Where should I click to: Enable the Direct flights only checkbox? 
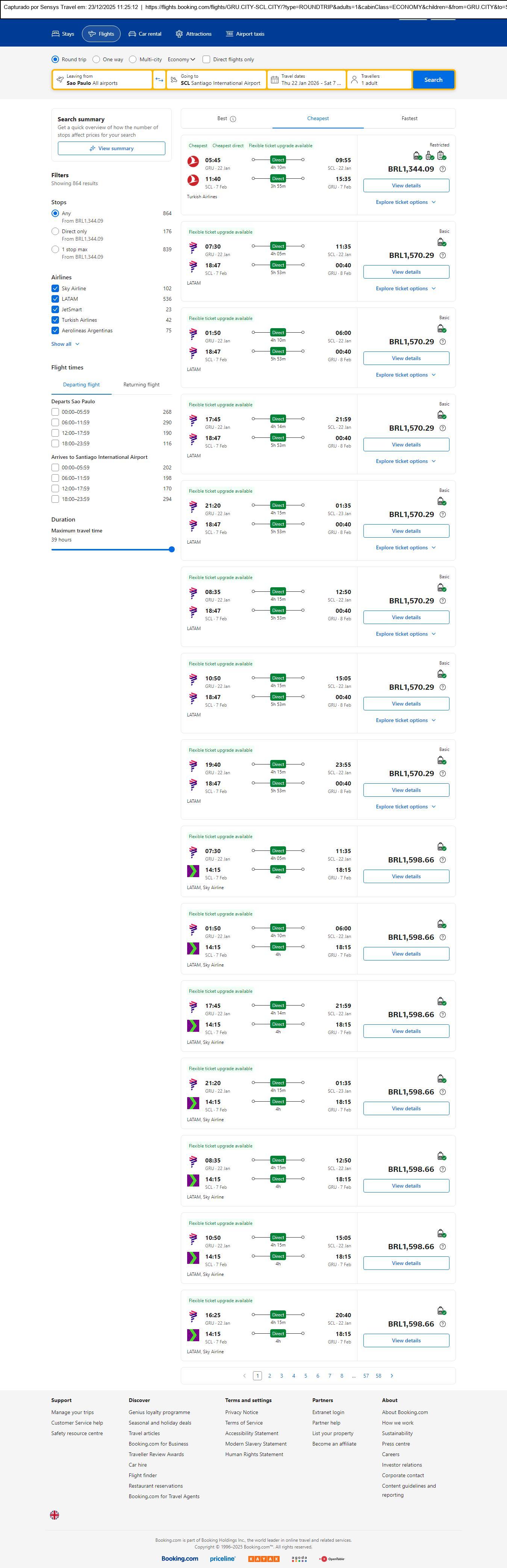tap(207, 60)
